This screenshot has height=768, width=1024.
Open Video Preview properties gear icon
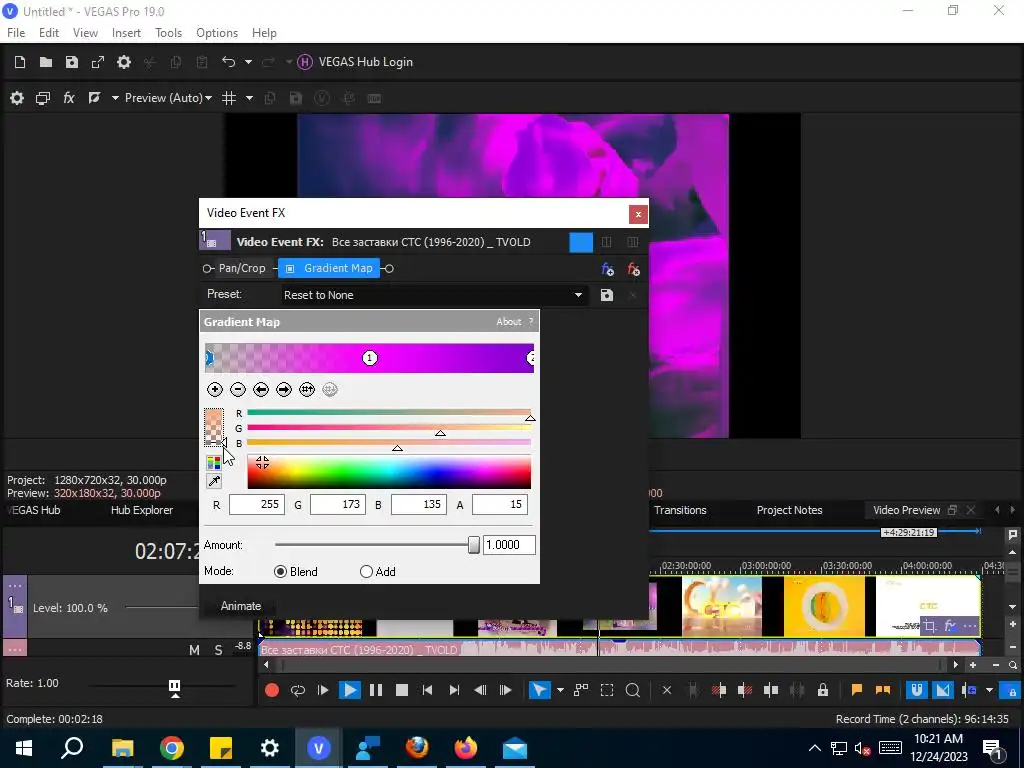pyautogui.click(x=17, y=98)
